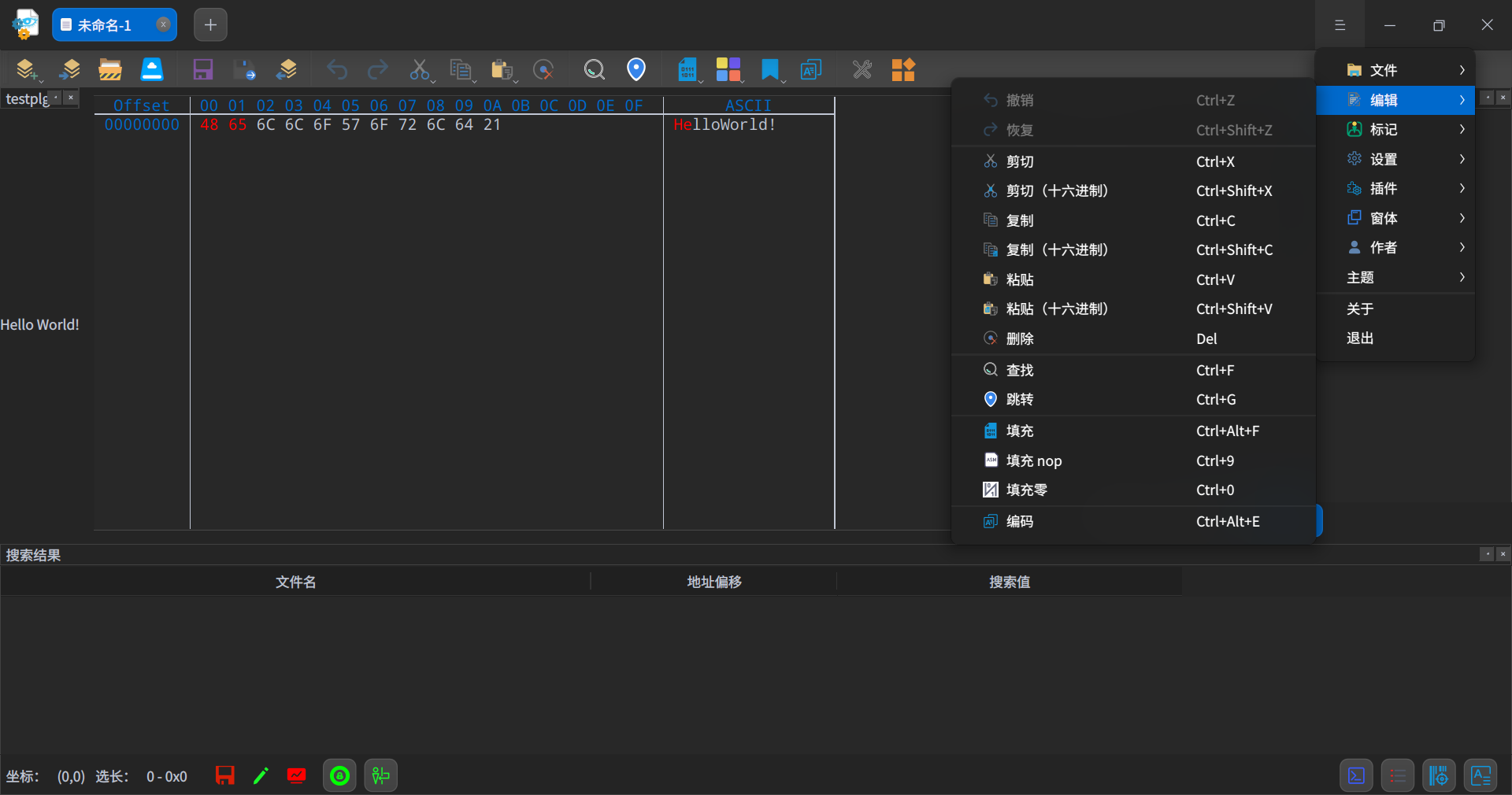Click the 文件名 column header in search results
Screen dimensions: 1512x795
tap(295, 582)
